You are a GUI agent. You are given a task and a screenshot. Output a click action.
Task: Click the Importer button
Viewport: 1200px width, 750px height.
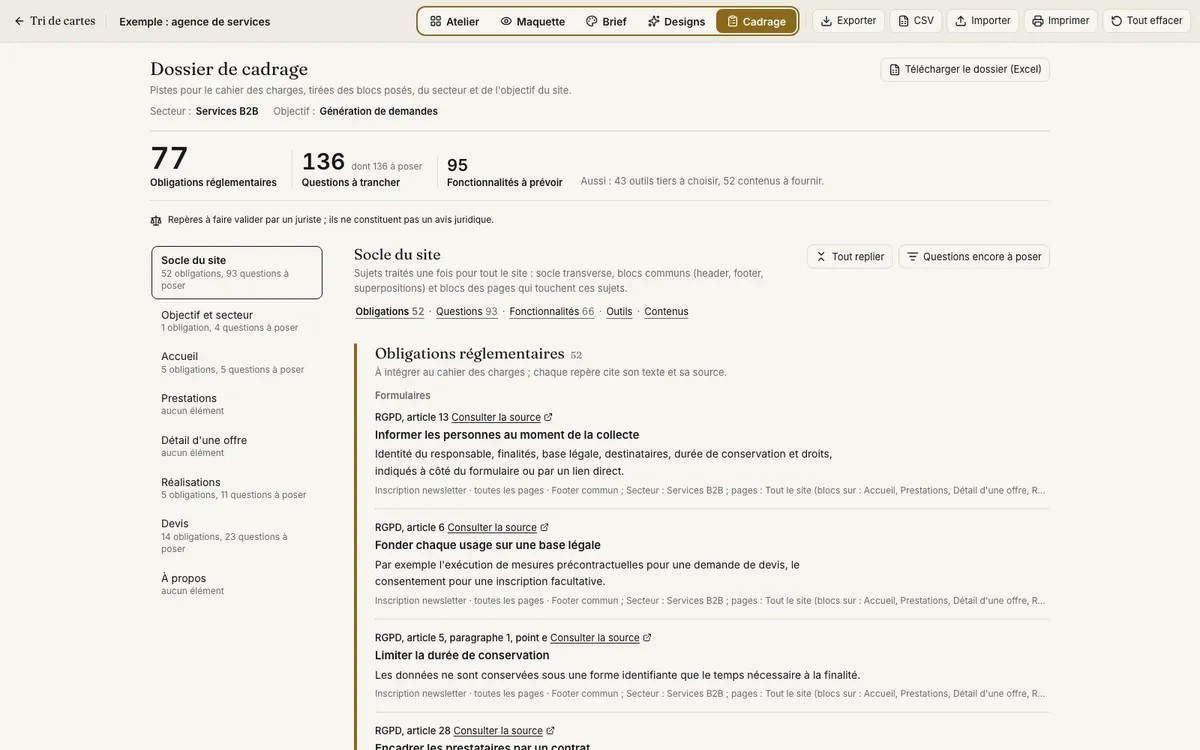983,21
